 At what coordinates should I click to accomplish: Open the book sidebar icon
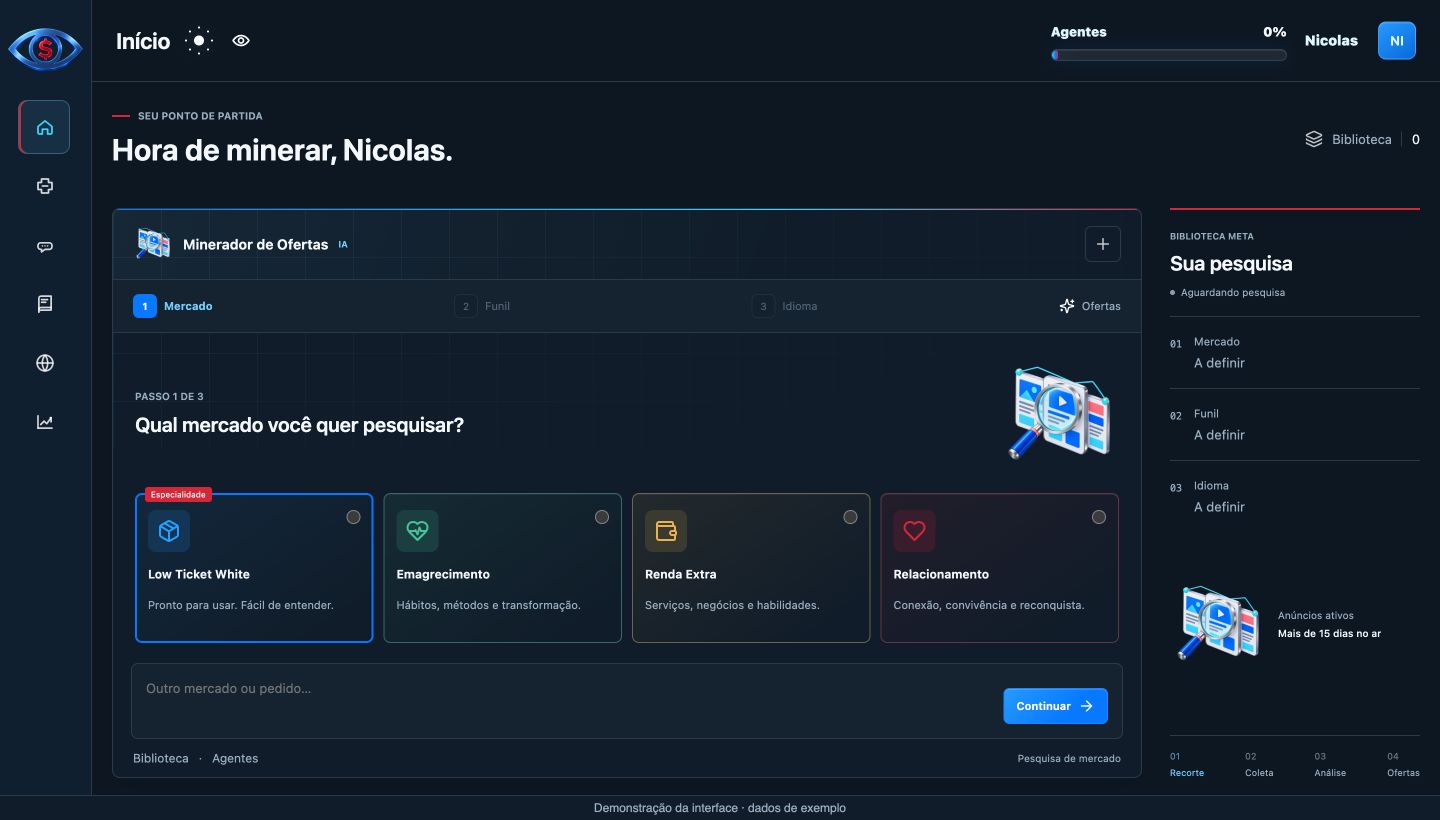pos(45,304)
